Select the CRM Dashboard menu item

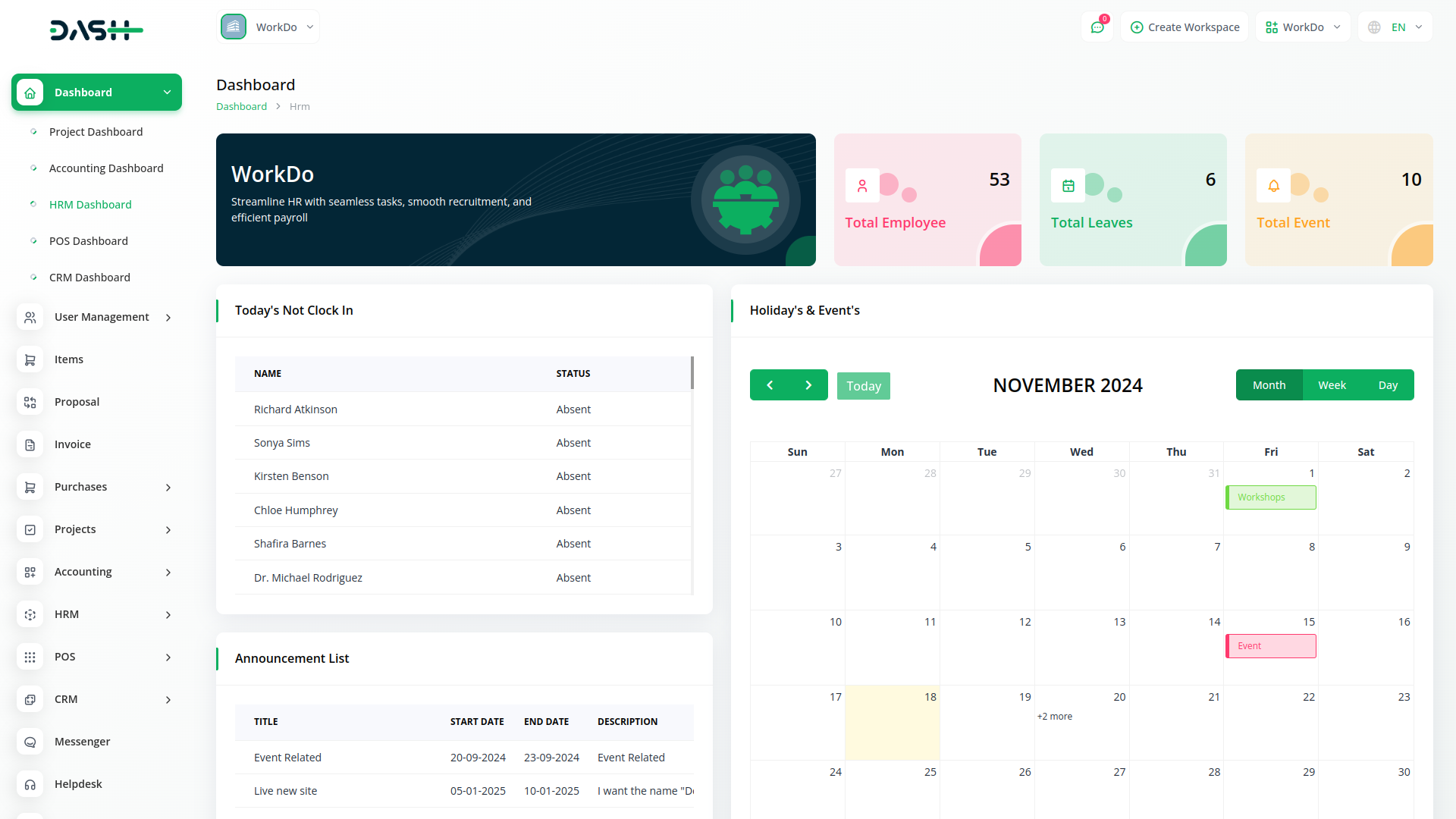pyautogui.click(x=89, y=277)
